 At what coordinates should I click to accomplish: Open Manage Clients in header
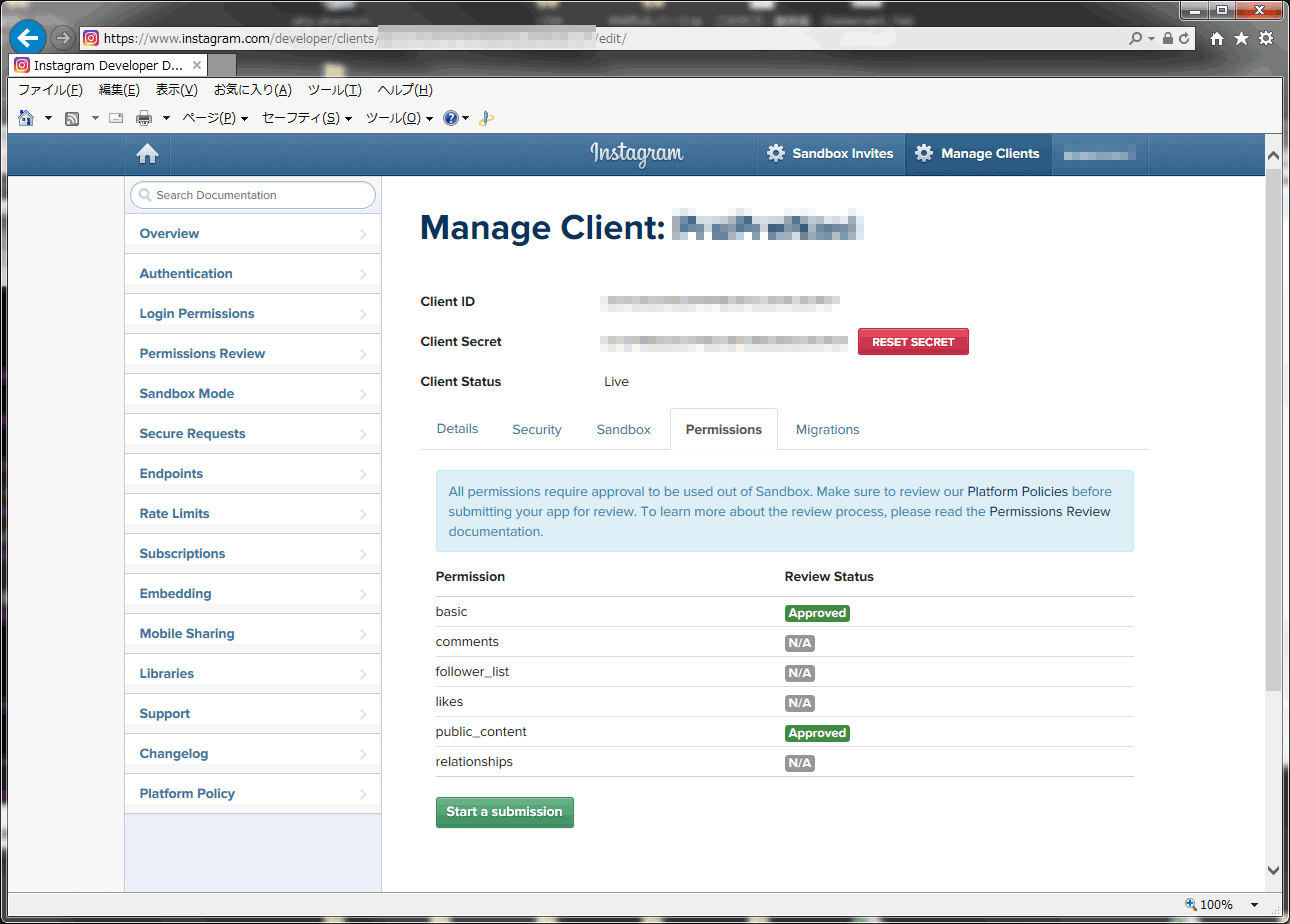point(978,154)
